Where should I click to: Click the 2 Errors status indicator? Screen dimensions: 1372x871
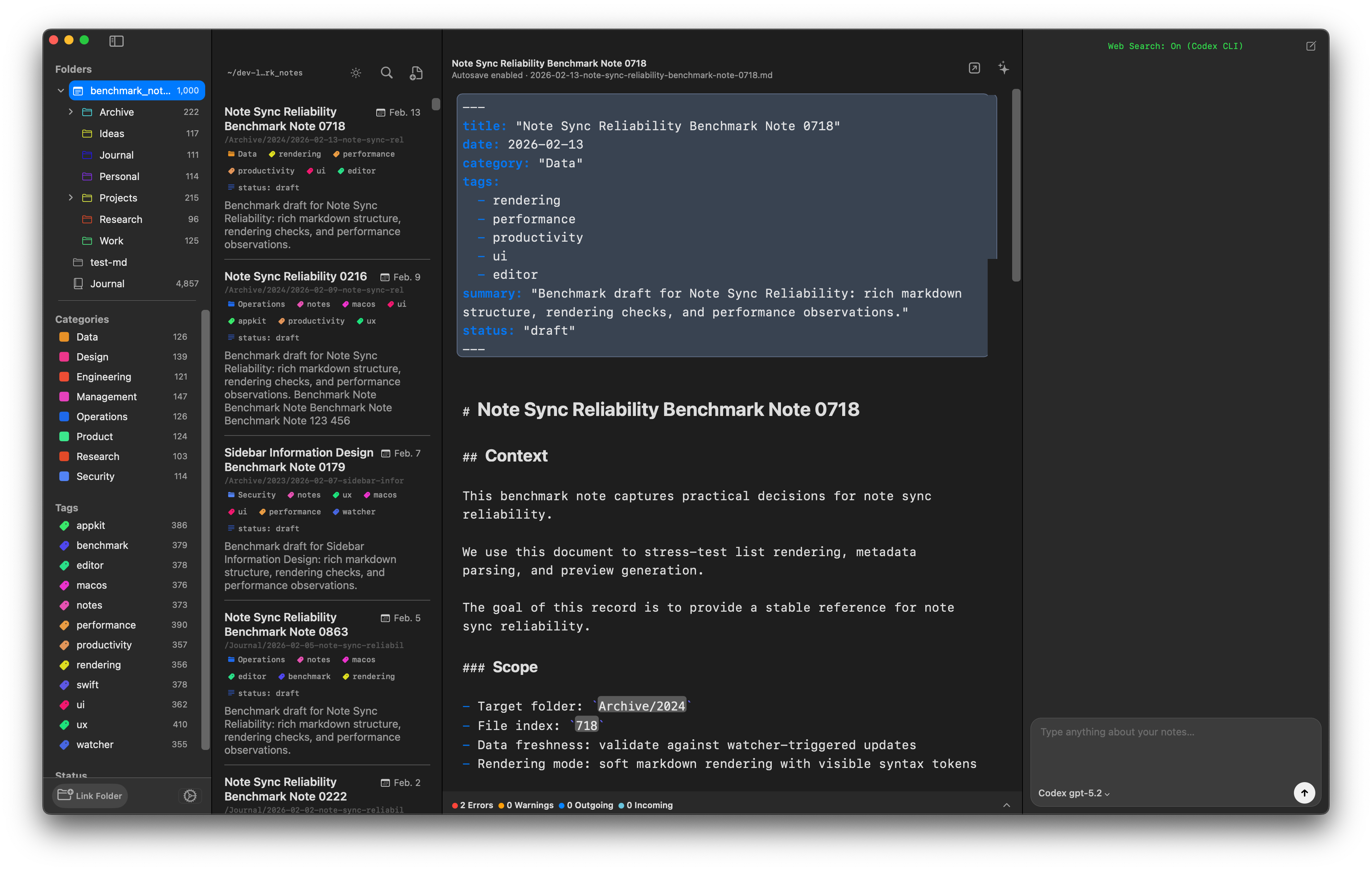472,806
